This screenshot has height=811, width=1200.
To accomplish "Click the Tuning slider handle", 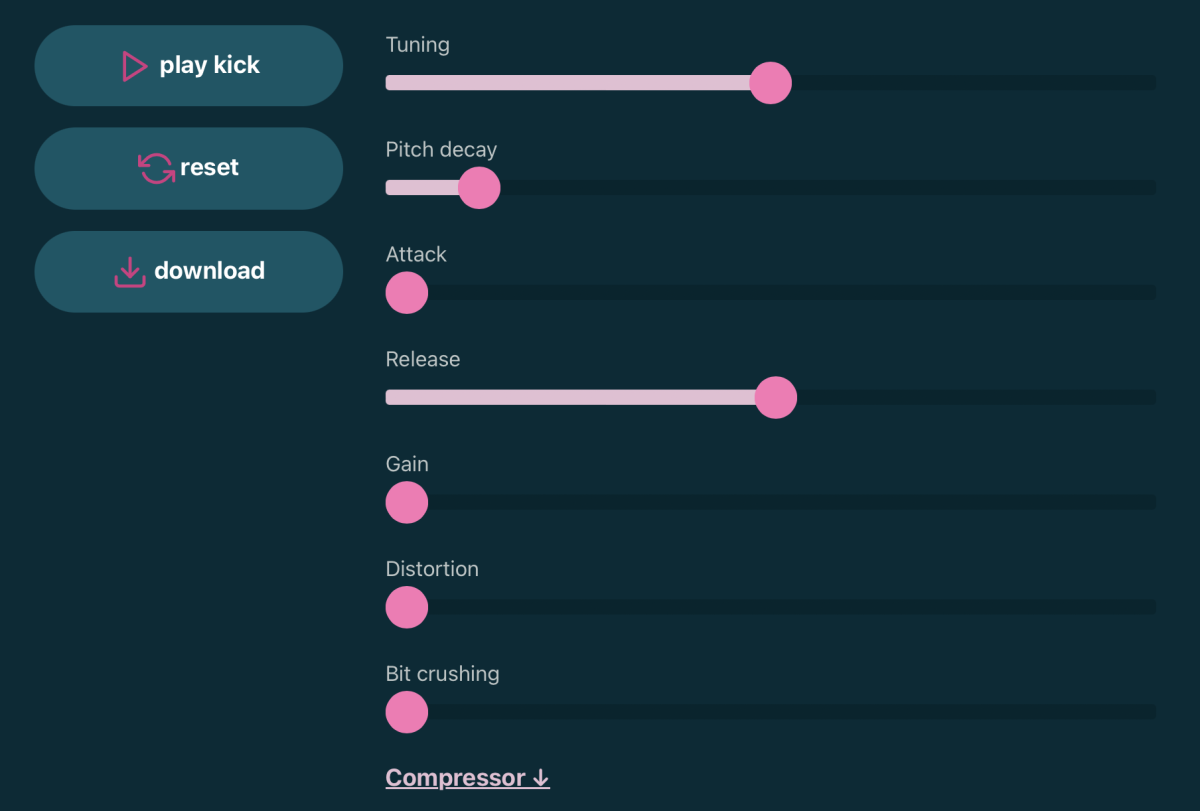I will tap(770, 83).
